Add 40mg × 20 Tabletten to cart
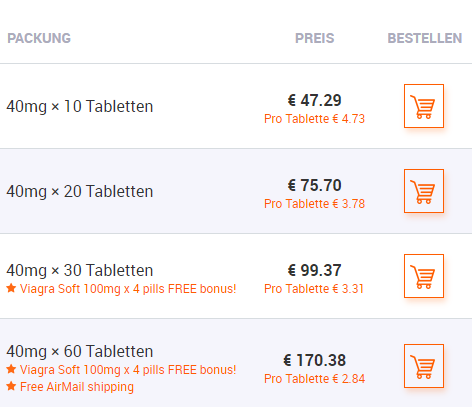The width and height of the screenshot is (472, 407). pyautogui.click(x=424, y=191)
